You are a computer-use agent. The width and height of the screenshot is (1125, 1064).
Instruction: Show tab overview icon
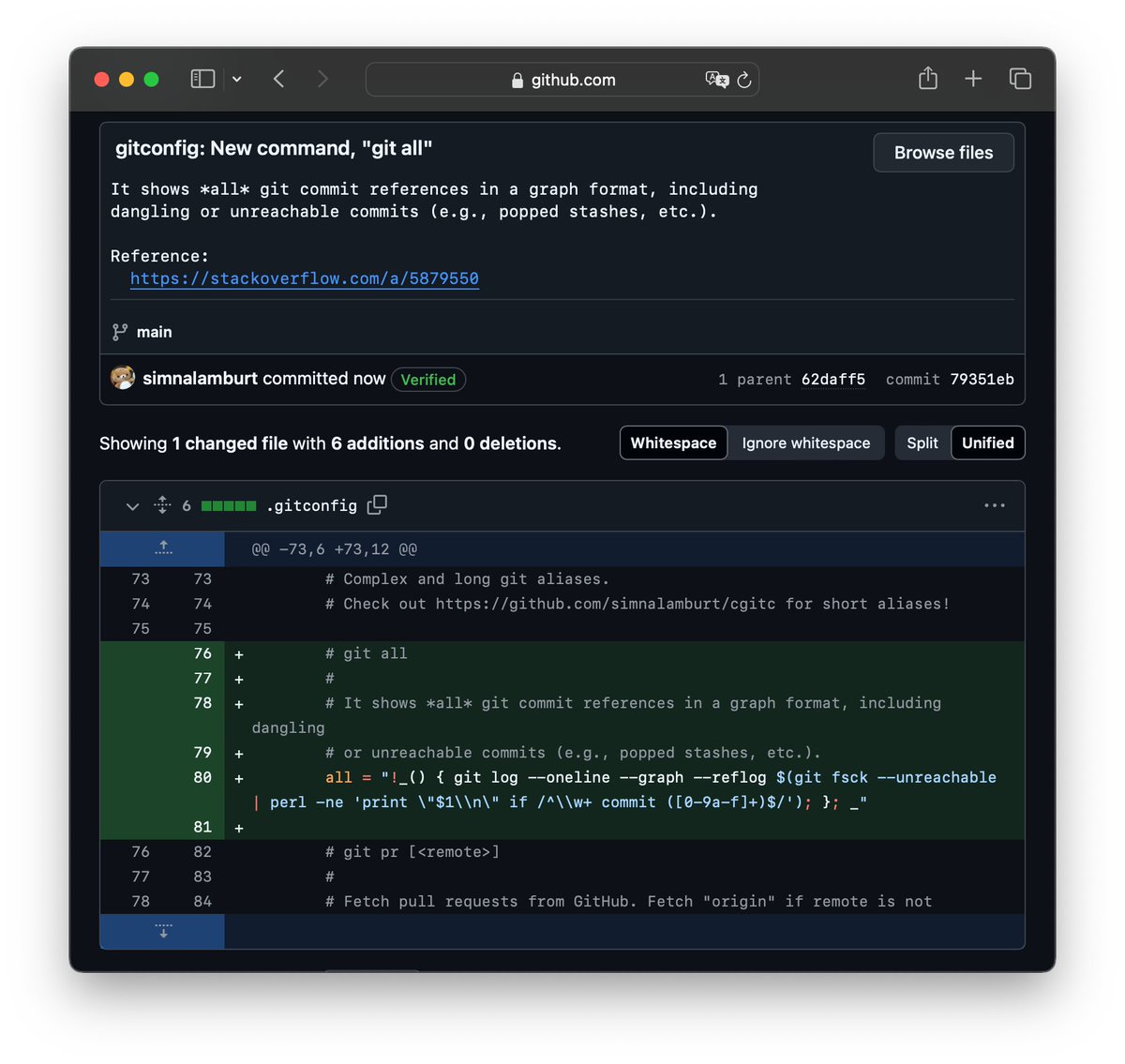tap(1020, 79)
